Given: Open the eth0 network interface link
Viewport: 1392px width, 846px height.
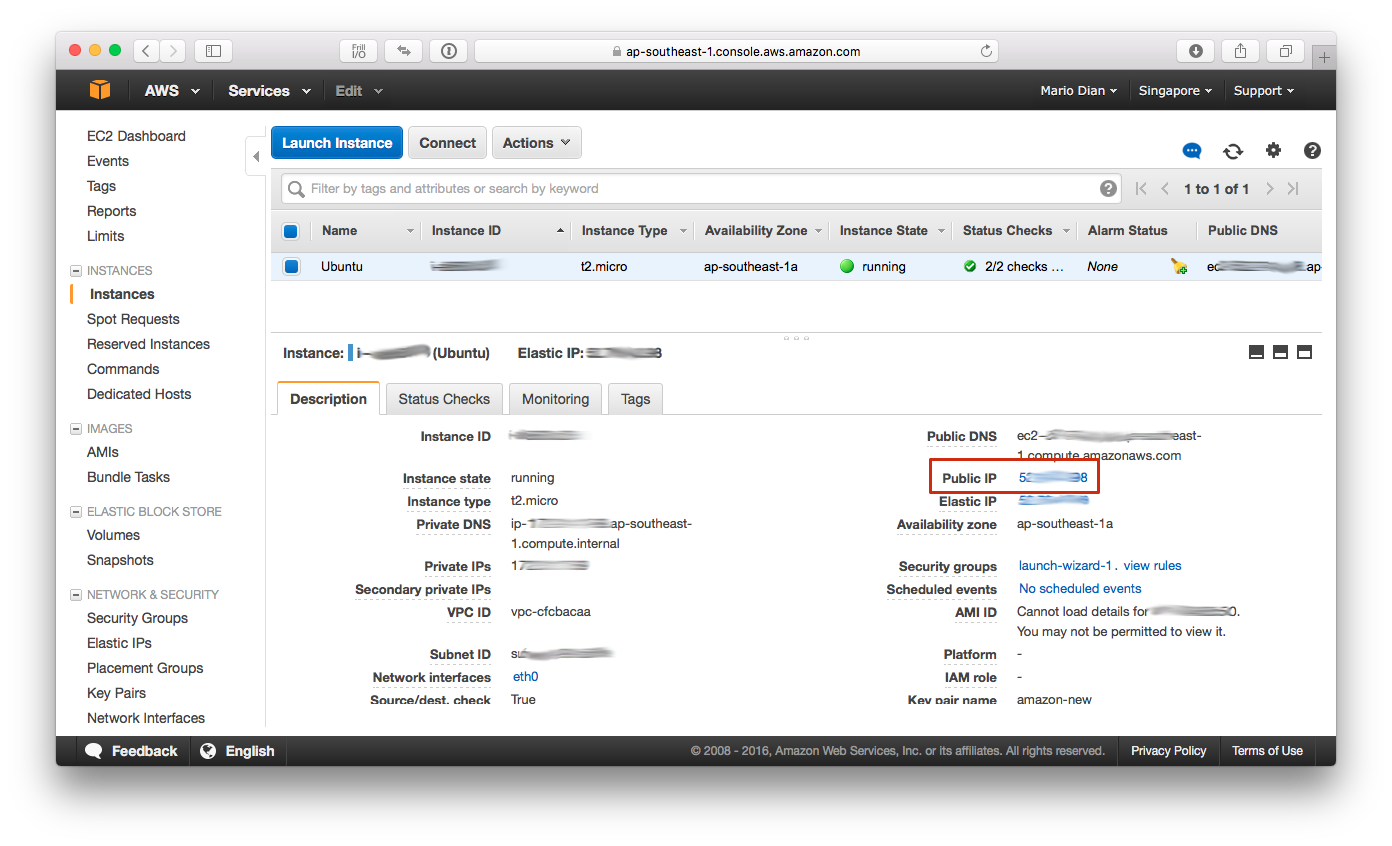Looking at the screenshot, I should coord(526,677).
